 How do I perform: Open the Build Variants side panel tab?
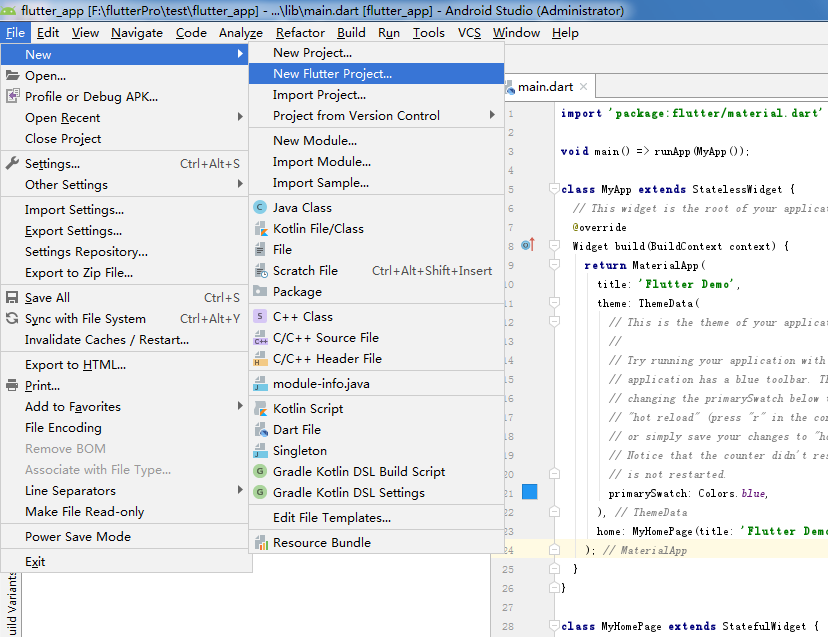[x=12, y=605]
